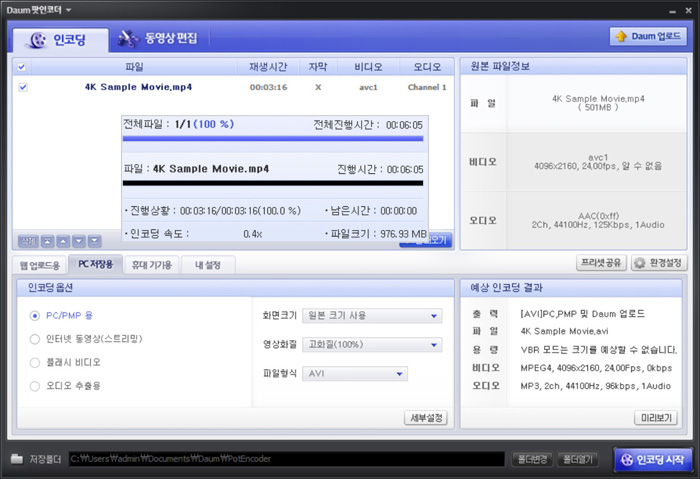Click the 세부설정 button
This screenshot has width=700, height=479.
point(425,417)
